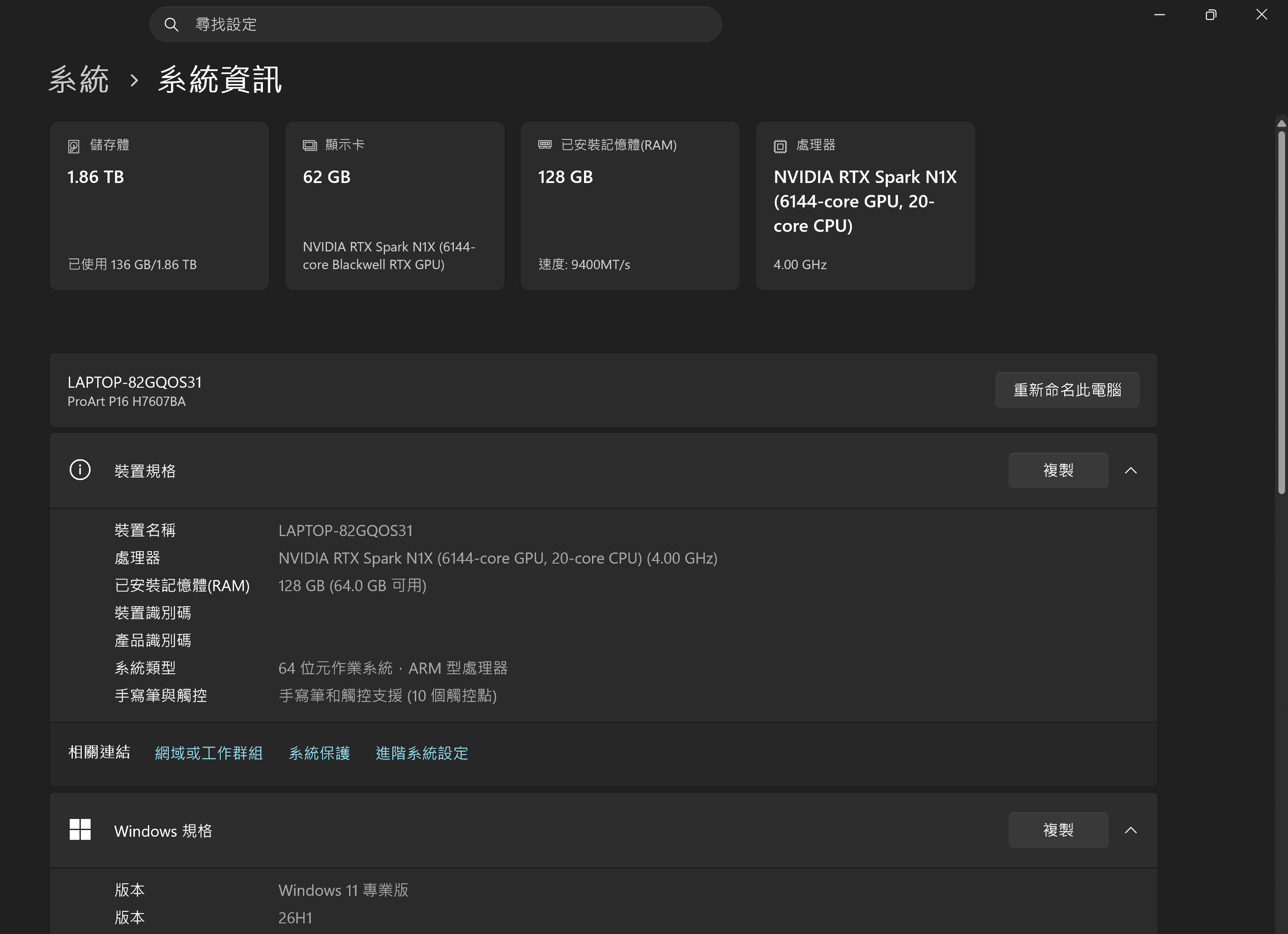Minimize the Settings window

coord(1160,15)
